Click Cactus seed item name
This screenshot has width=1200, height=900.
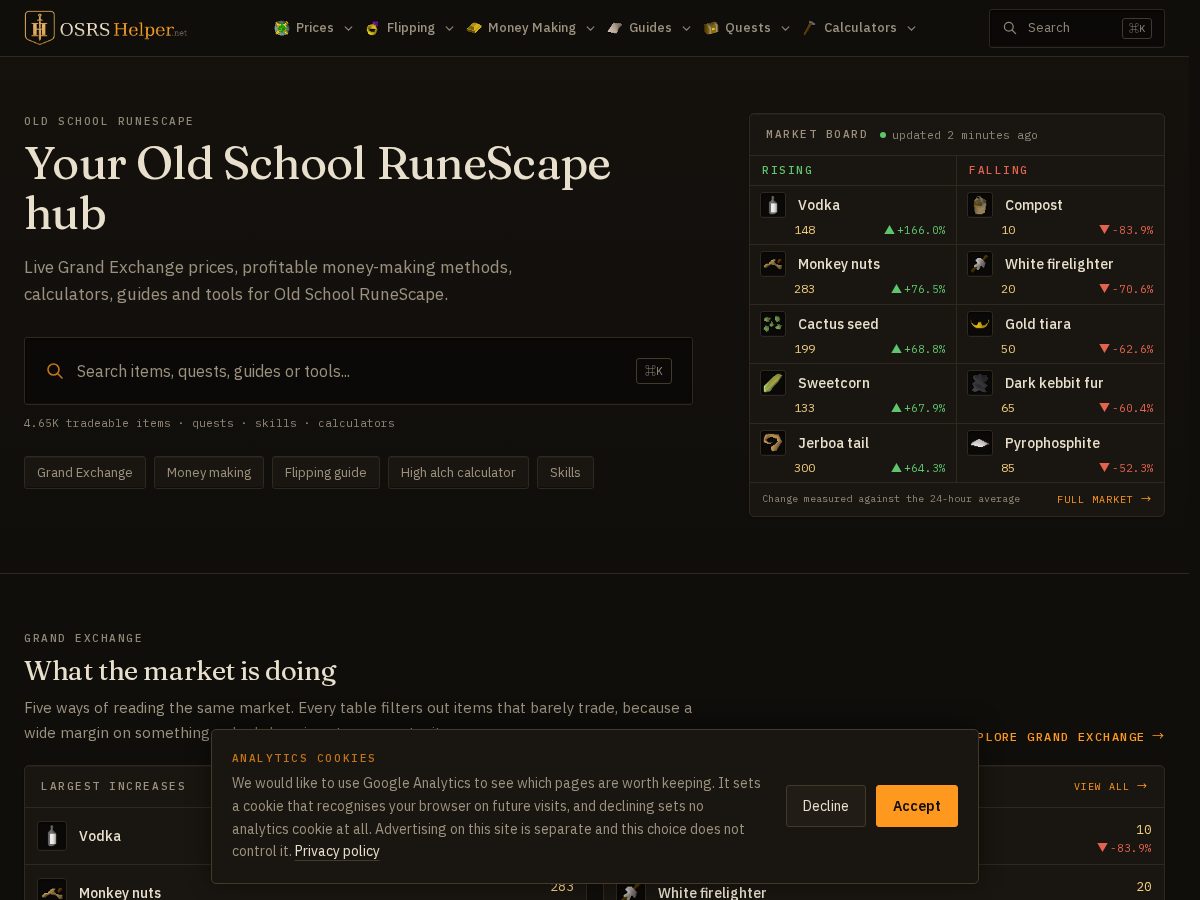pyautogui.click(x=838, y=324)
